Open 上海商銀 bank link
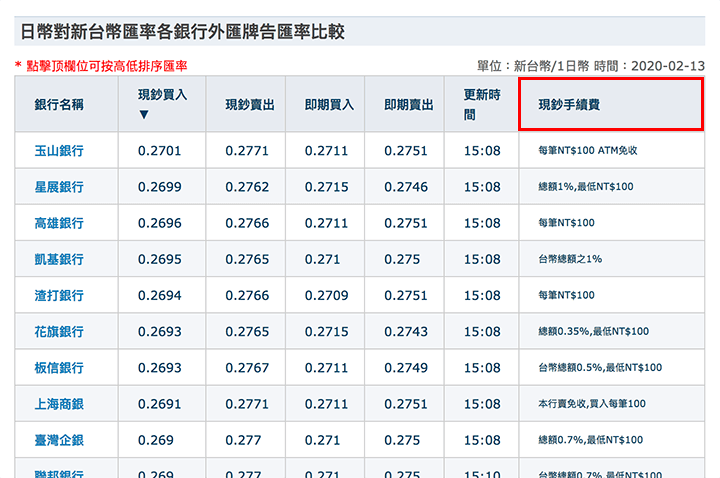 (x=59, y=404)
